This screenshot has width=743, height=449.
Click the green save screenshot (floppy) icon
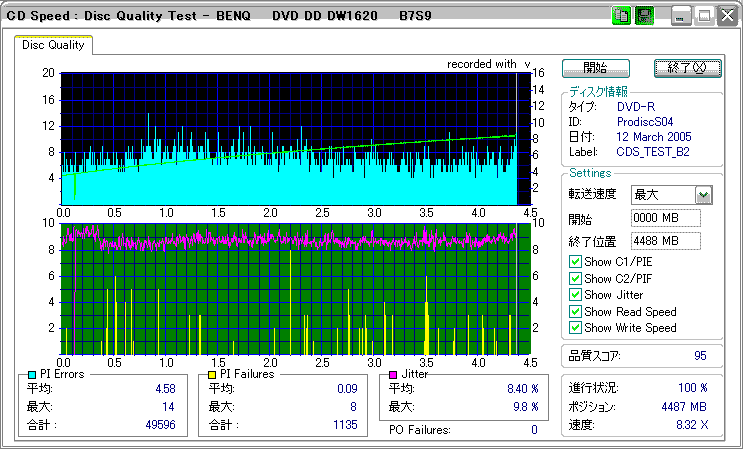click(x=645, y=16)
